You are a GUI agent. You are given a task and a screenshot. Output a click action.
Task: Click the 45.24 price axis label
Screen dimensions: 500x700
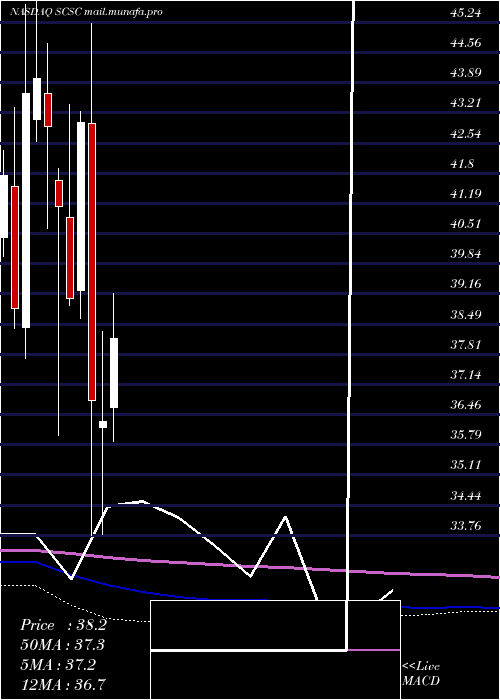pyautogui.click(x=466, y=13)
